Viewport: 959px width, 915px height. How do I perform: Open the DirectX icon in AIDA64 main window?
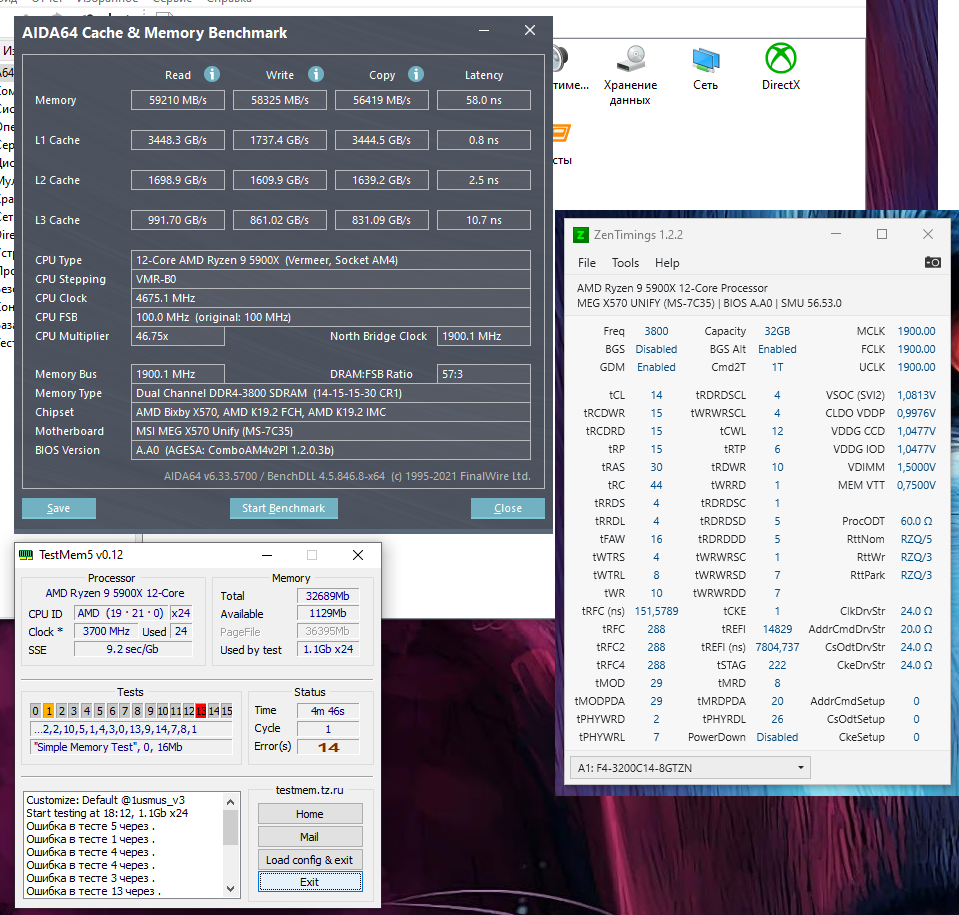pyautogui.click(x=780, y=67)
